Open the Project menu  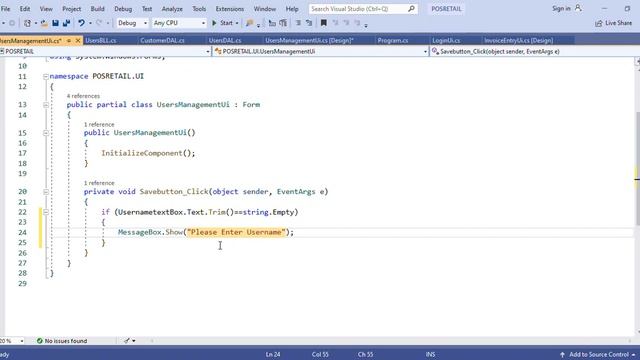(x=71, y=9)
